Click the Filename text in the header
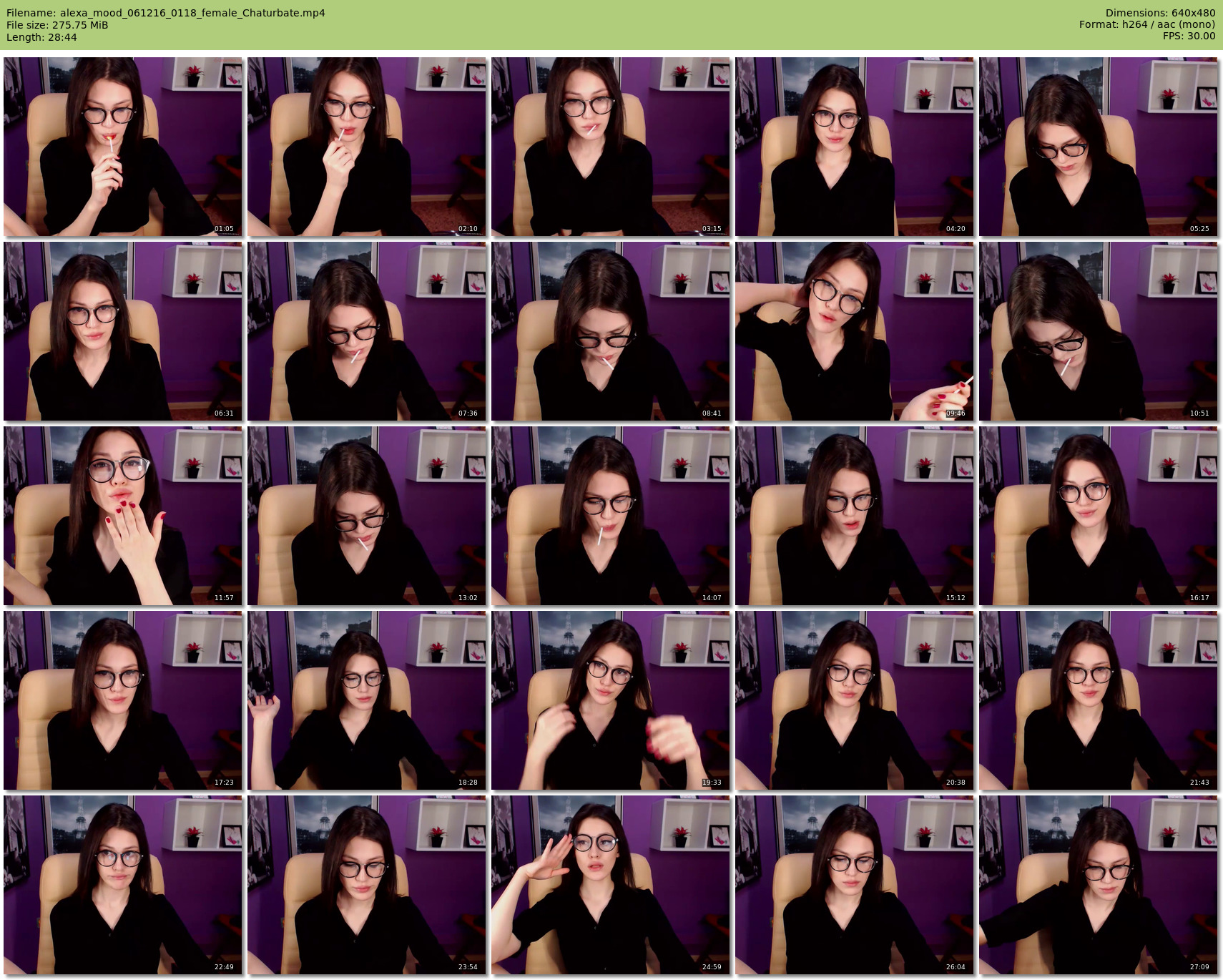The width and height of the screenshot is (1223, 980). 166,13
